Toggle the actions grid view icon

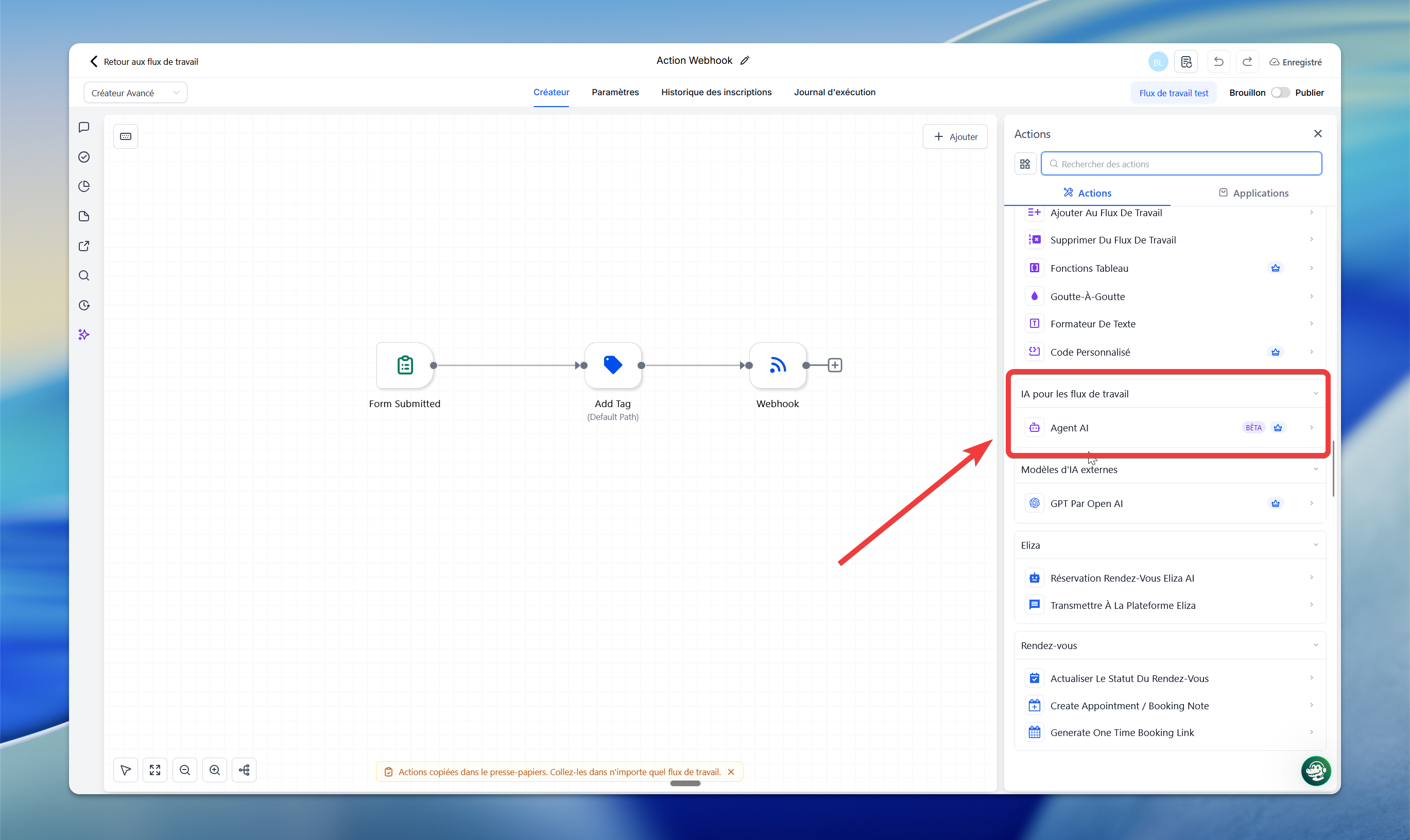pos(1025,164)
